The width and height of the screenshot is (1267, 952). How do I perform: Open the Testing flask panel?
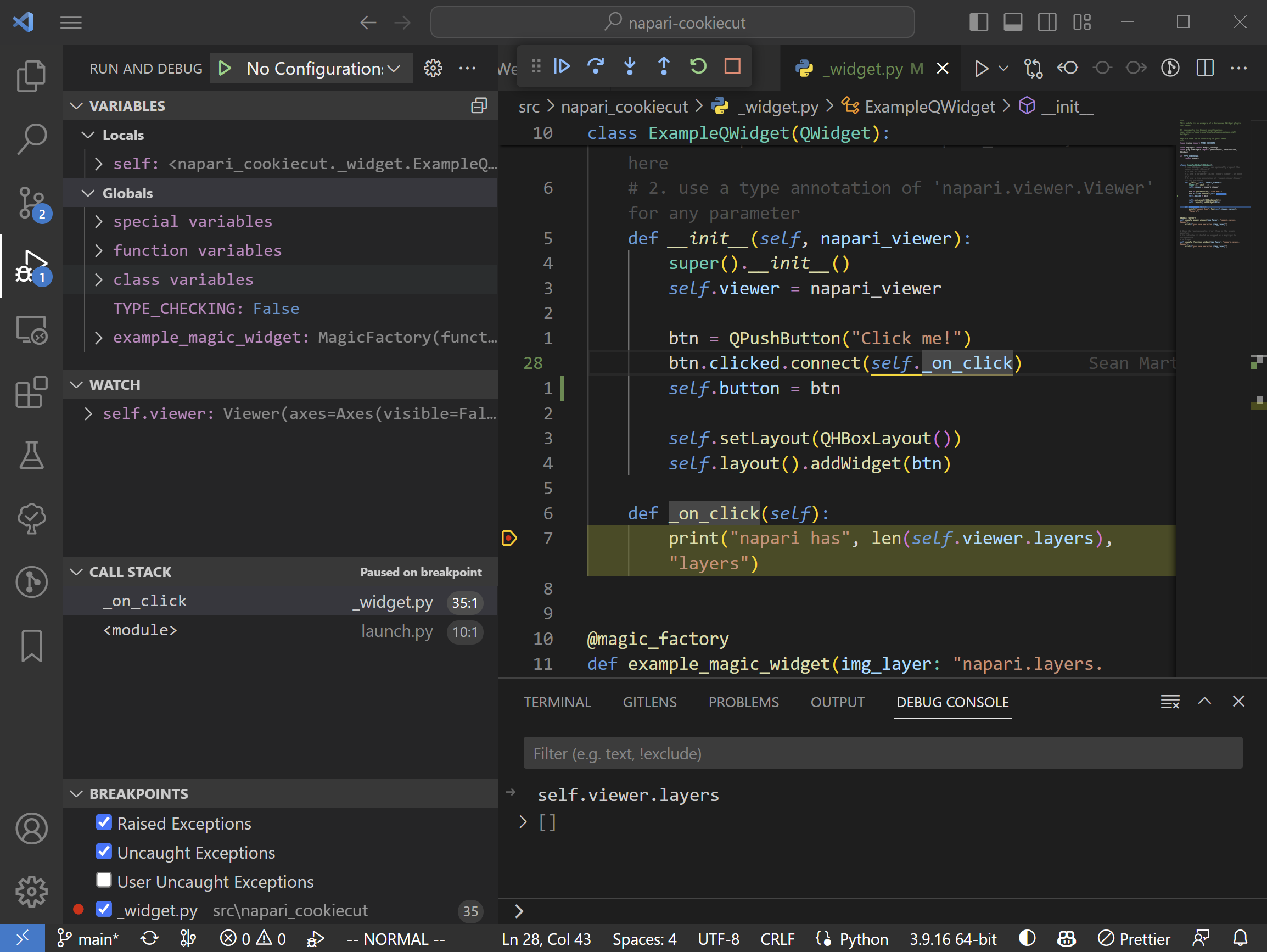[x=31, y=455]
